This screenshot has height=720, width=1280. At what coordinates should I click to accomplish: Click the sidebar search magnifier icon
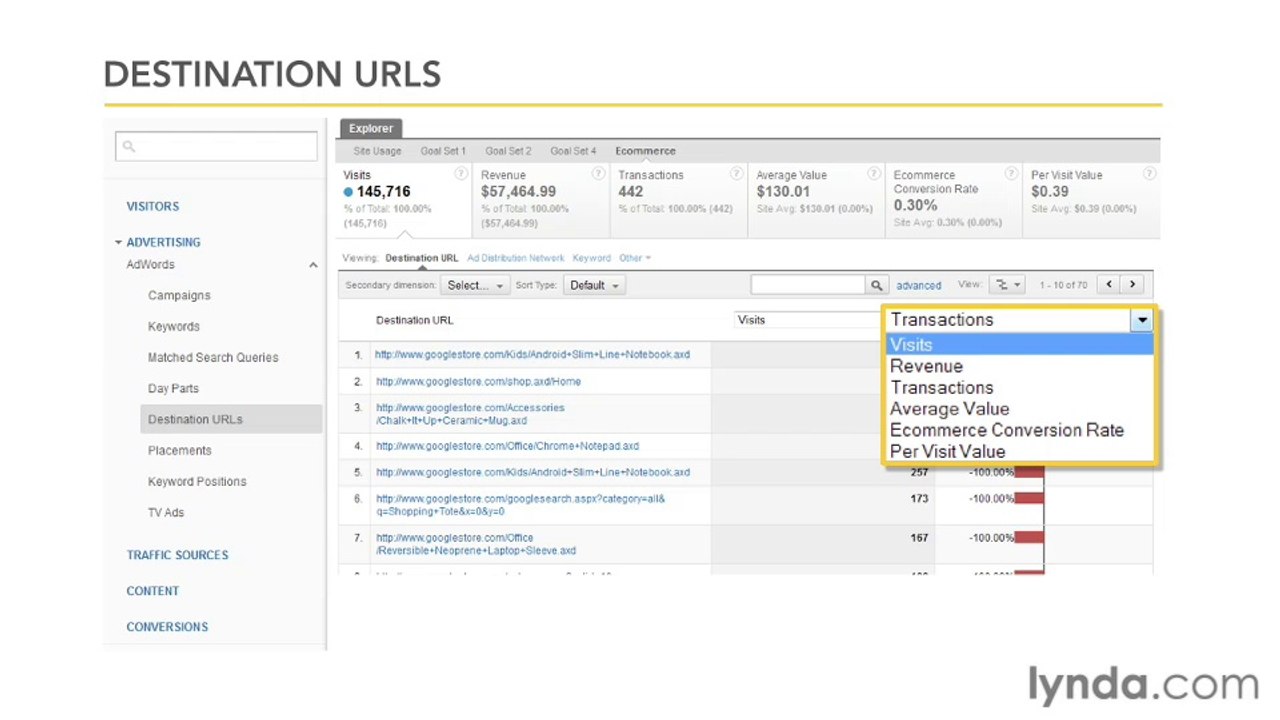pos(129,146)
